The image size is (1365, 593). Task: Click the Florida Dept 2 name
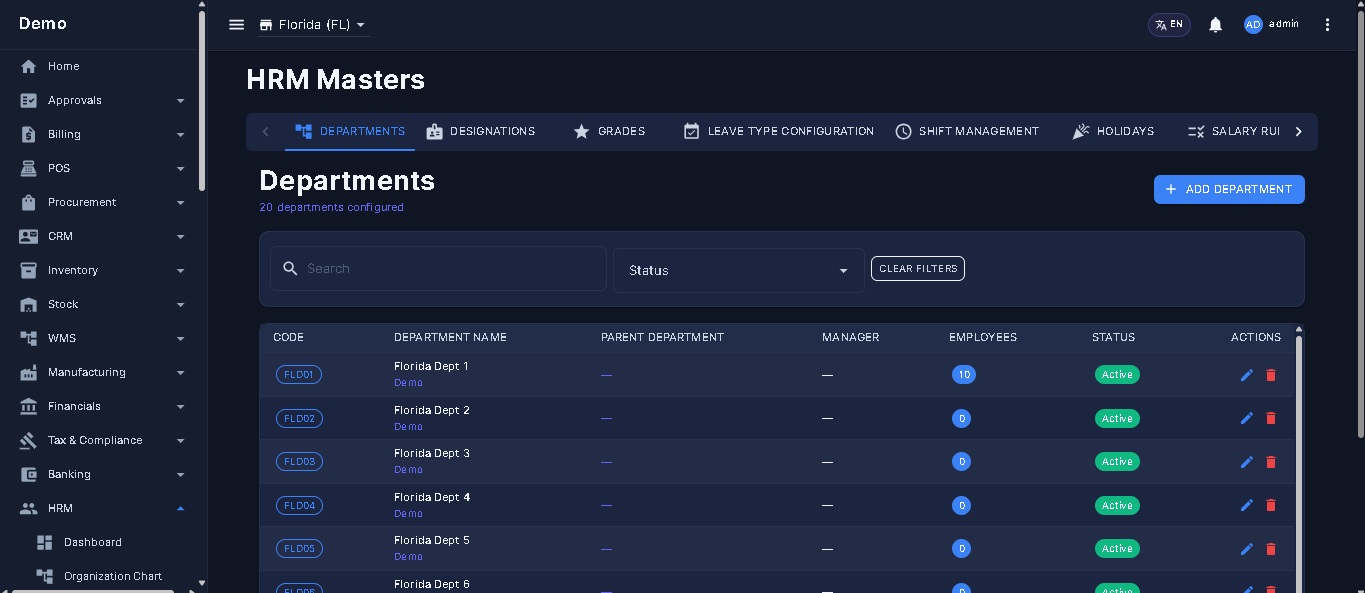[432, 410]
